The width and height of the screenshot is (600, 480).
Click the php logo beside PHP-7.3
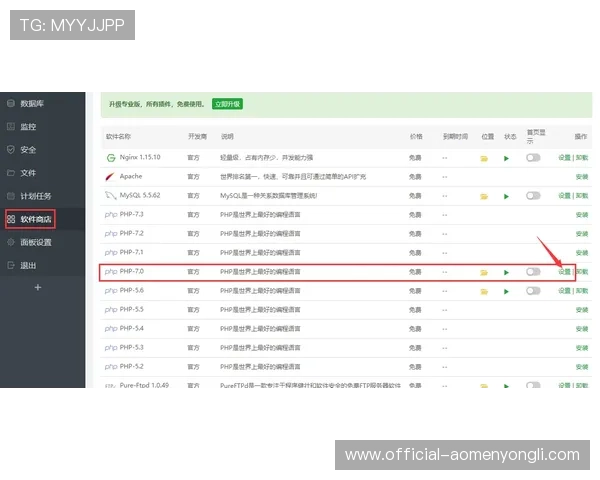click(111, 215)
